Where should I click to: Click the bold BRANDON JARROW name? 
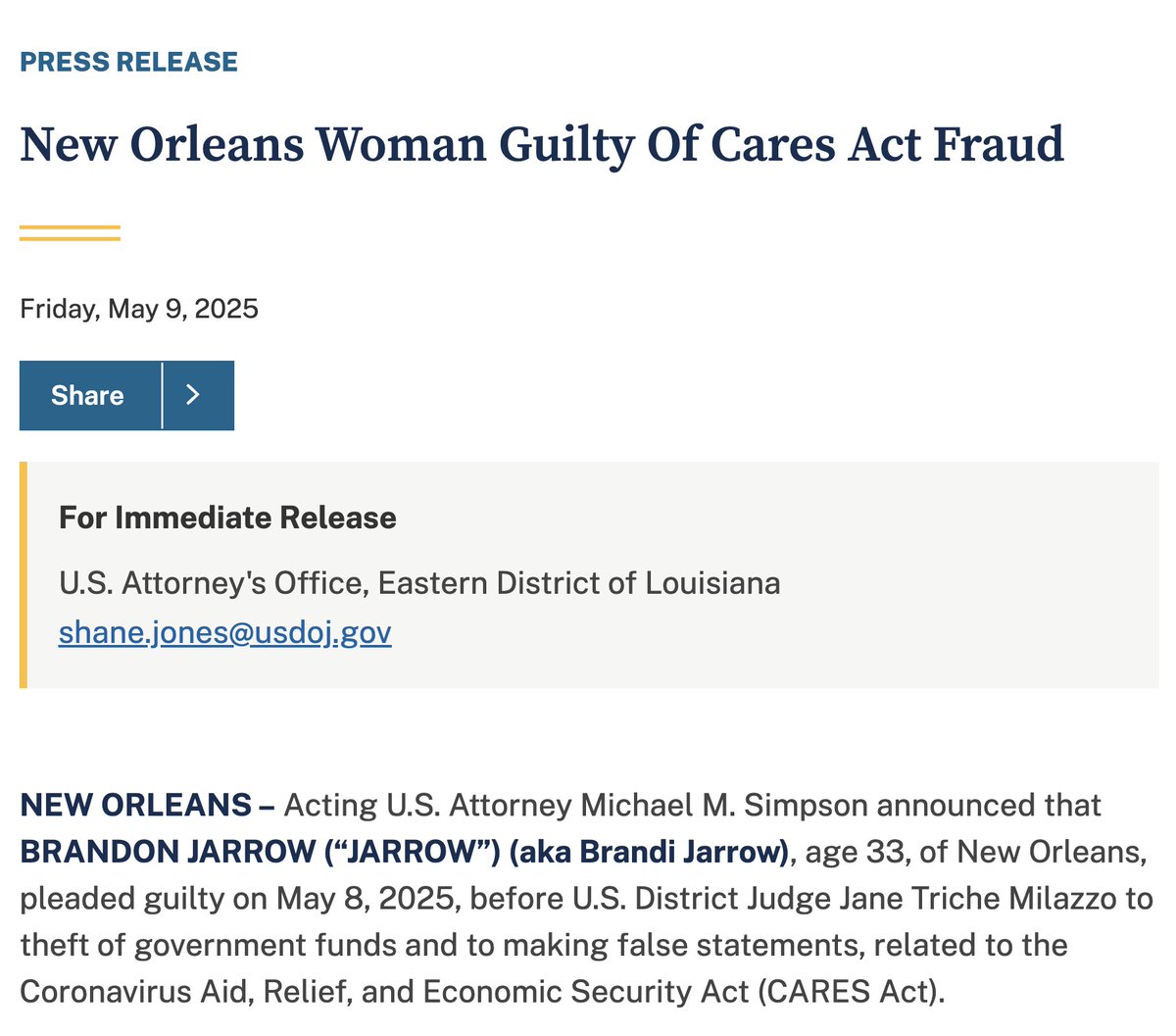point(167,851)
